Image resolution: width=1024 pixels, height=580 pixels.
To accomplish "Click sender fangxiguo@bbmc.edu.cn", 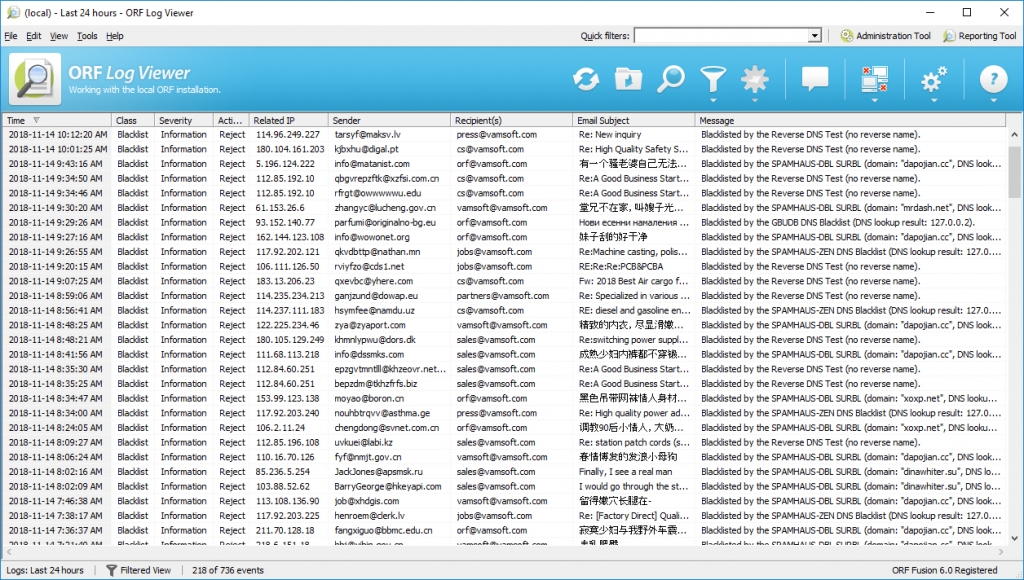I will pyautogui.click(x=383, y=530).
